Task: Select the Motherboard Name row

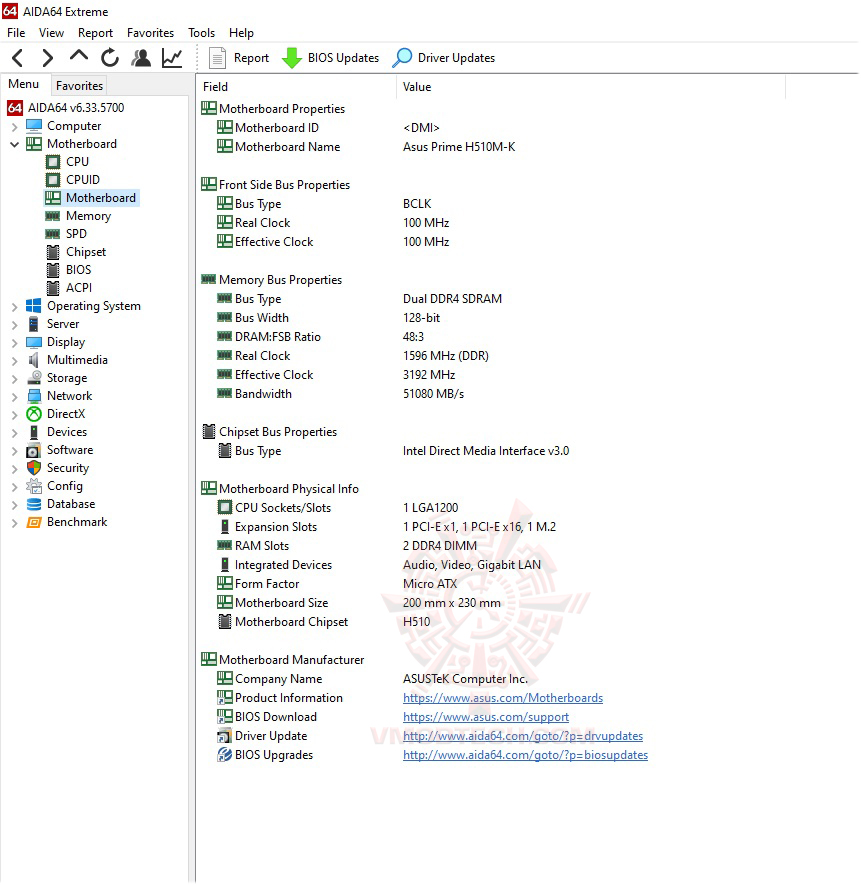Action: coord(366,147)
